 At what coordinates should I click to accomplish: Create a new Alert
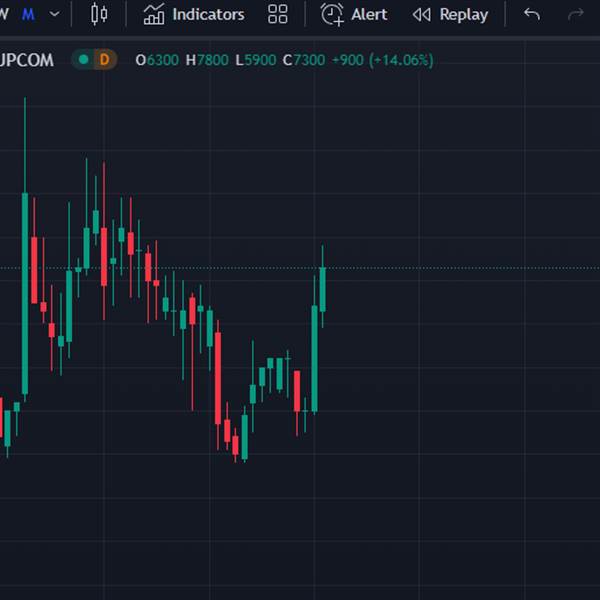point(354,15)
